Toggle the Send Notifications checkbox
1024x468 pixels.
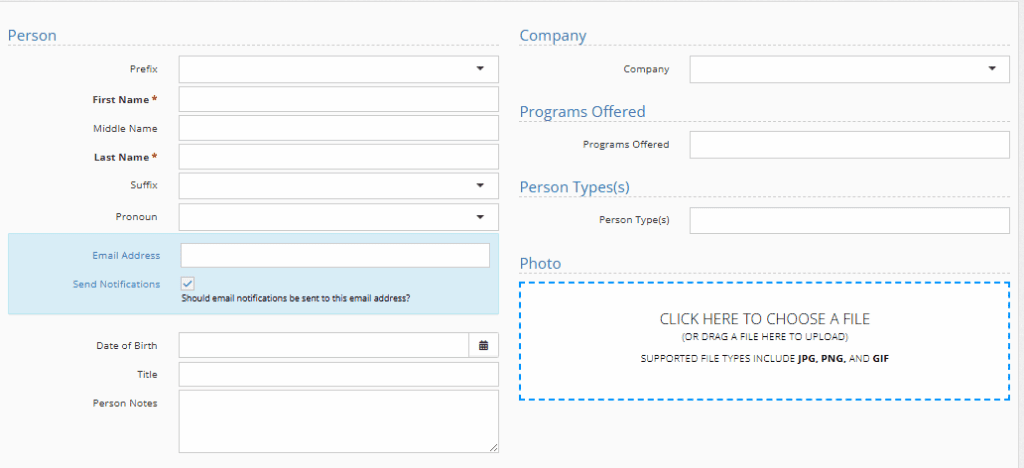(187, 284)
